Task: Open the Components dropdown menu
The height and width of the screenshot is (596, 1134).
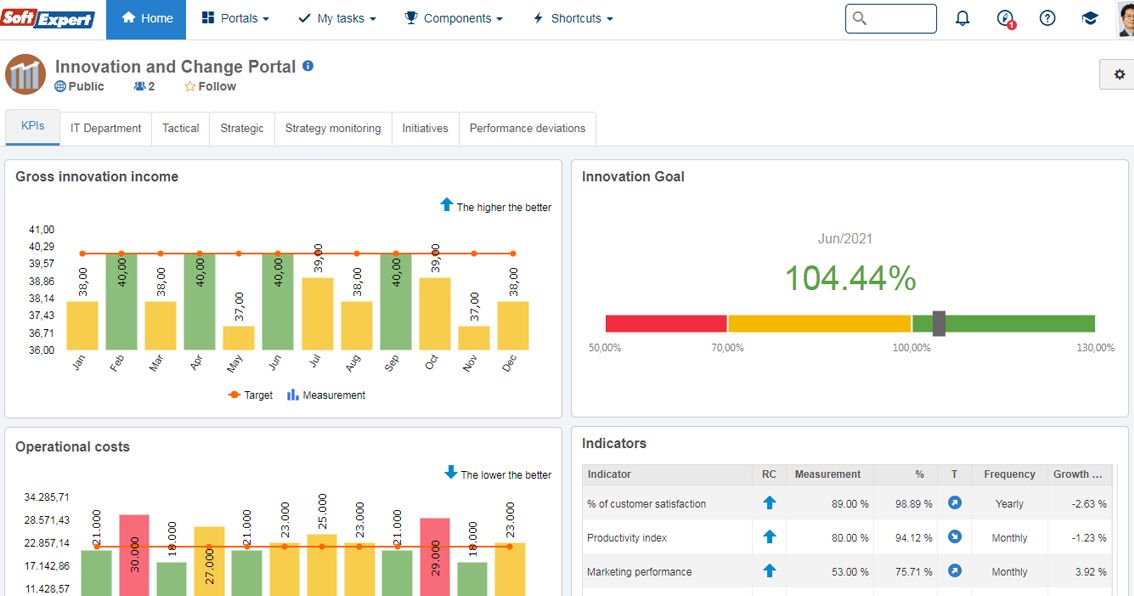Action: click(x=453, y=19)
